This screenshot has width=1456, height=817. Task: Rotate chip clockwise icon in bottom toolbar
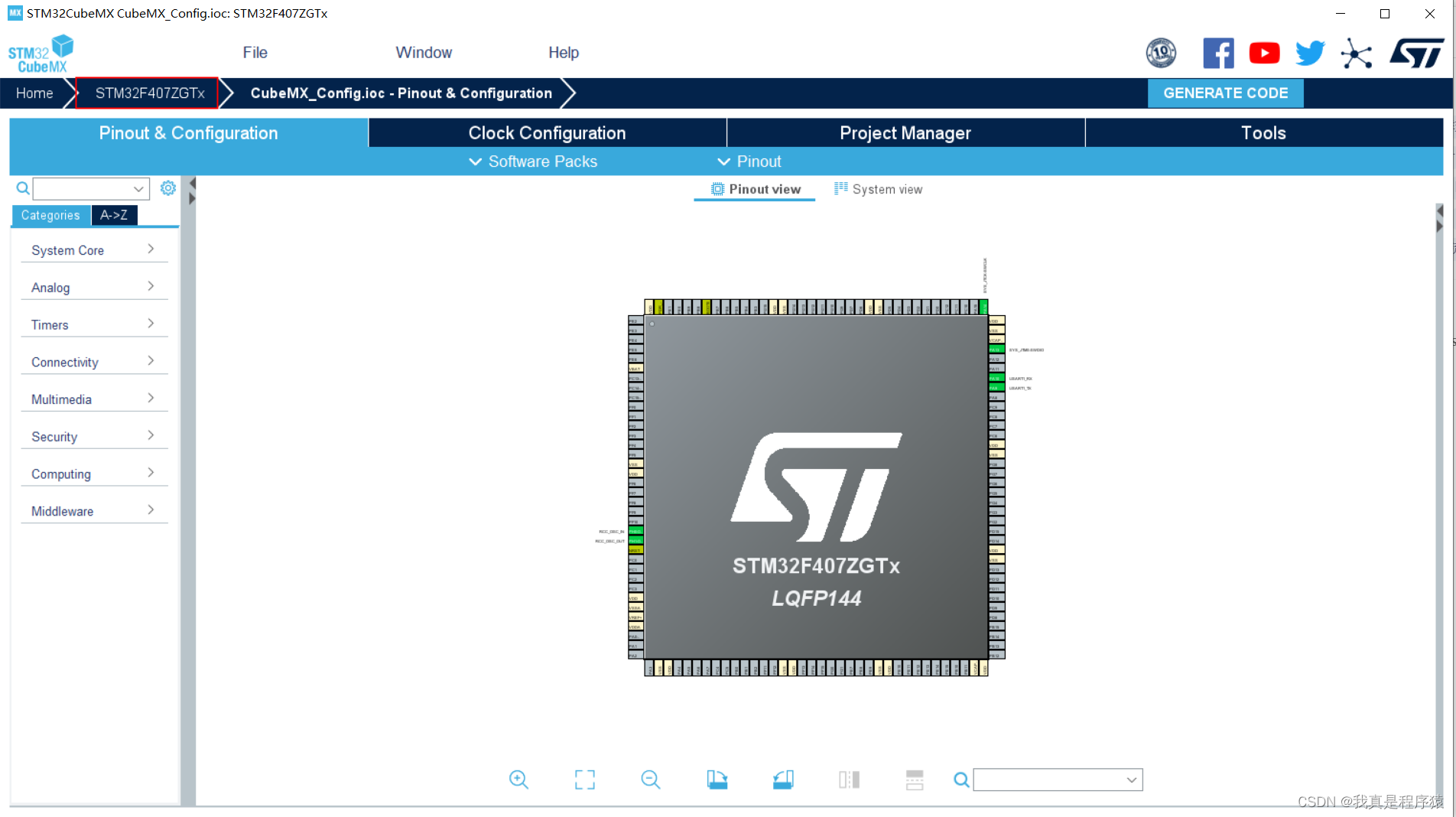pos(717,780)
